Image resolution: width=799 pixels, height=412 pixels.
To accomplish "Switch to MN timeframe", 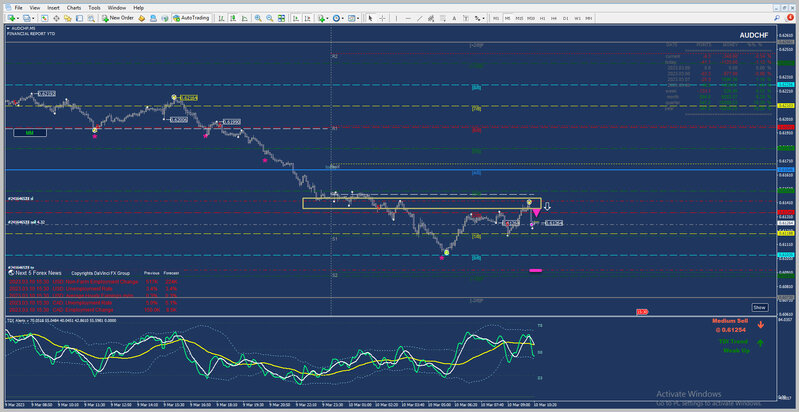I will tap(589, 18).
